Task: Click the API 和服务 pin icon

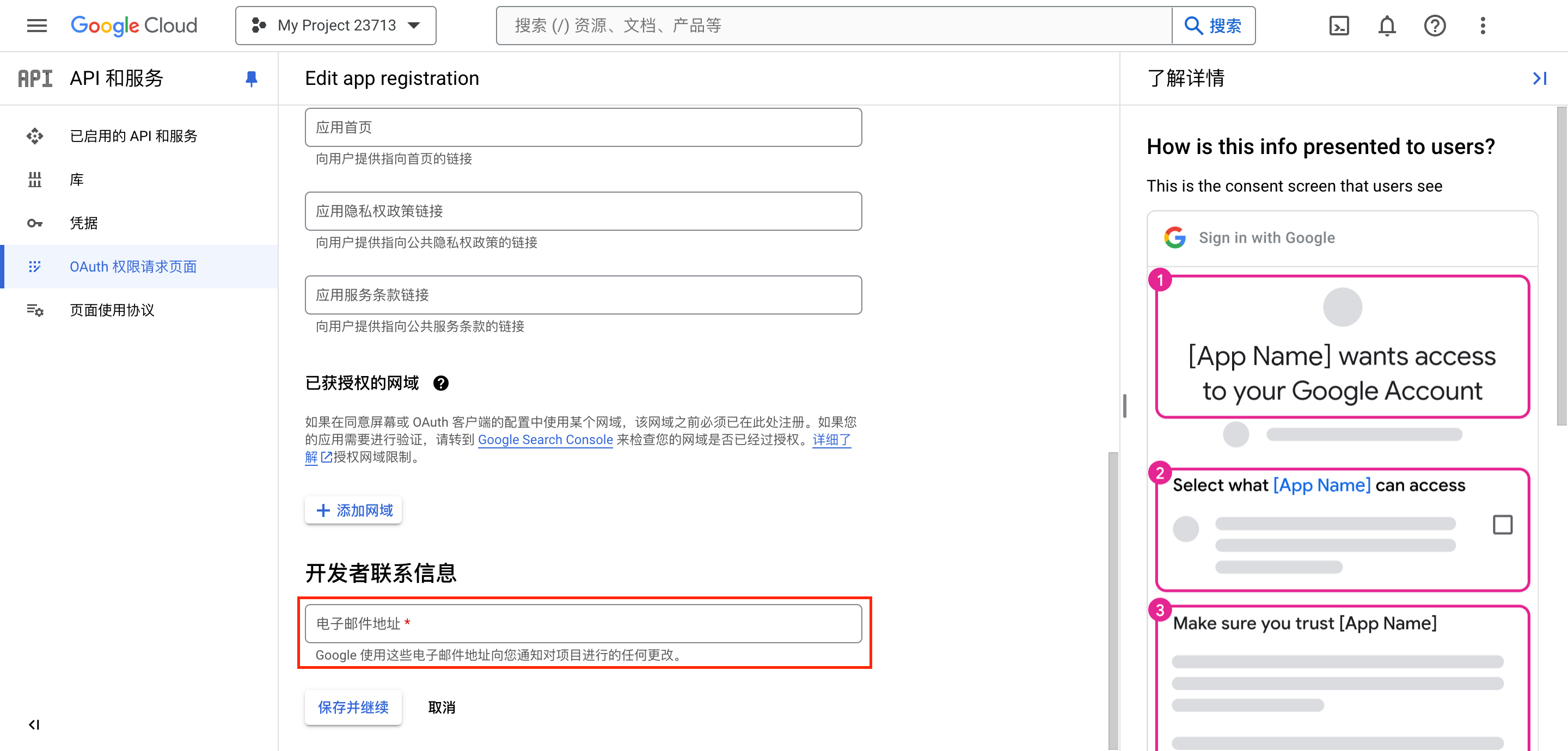Action: tap(252, 78)
